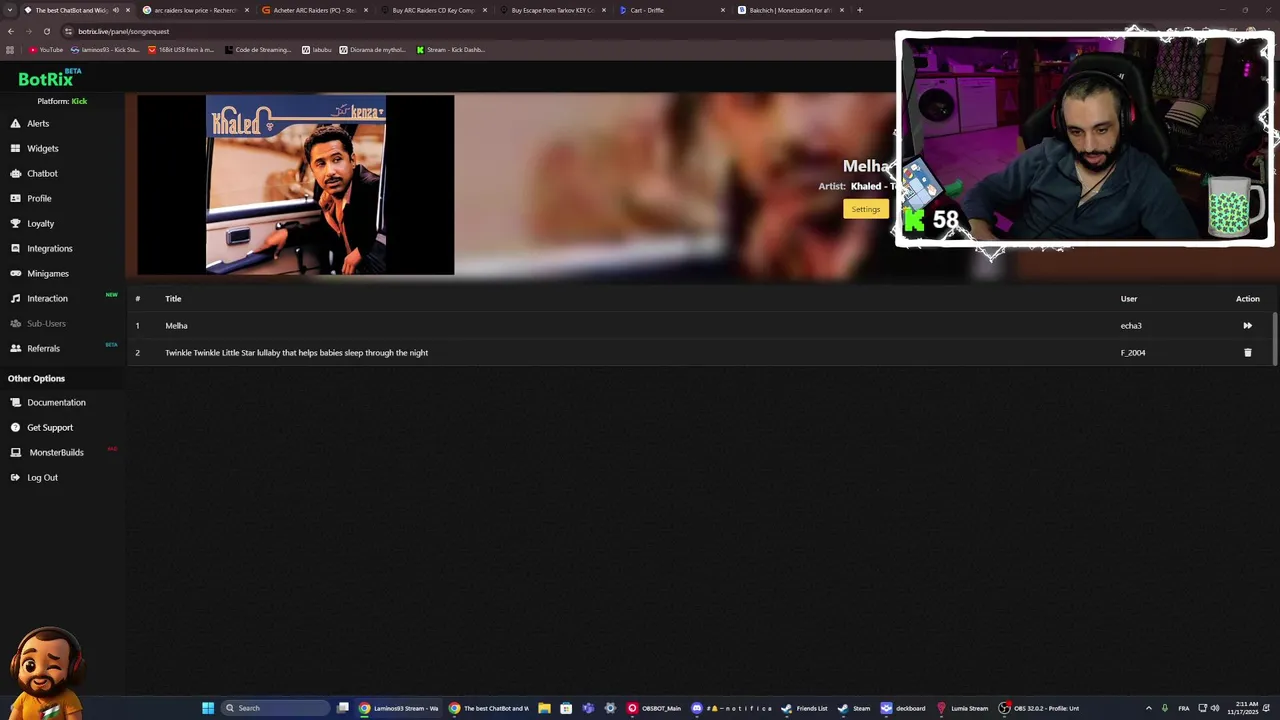
Task: Go back in browser history
Action: [x=11, y=31]
